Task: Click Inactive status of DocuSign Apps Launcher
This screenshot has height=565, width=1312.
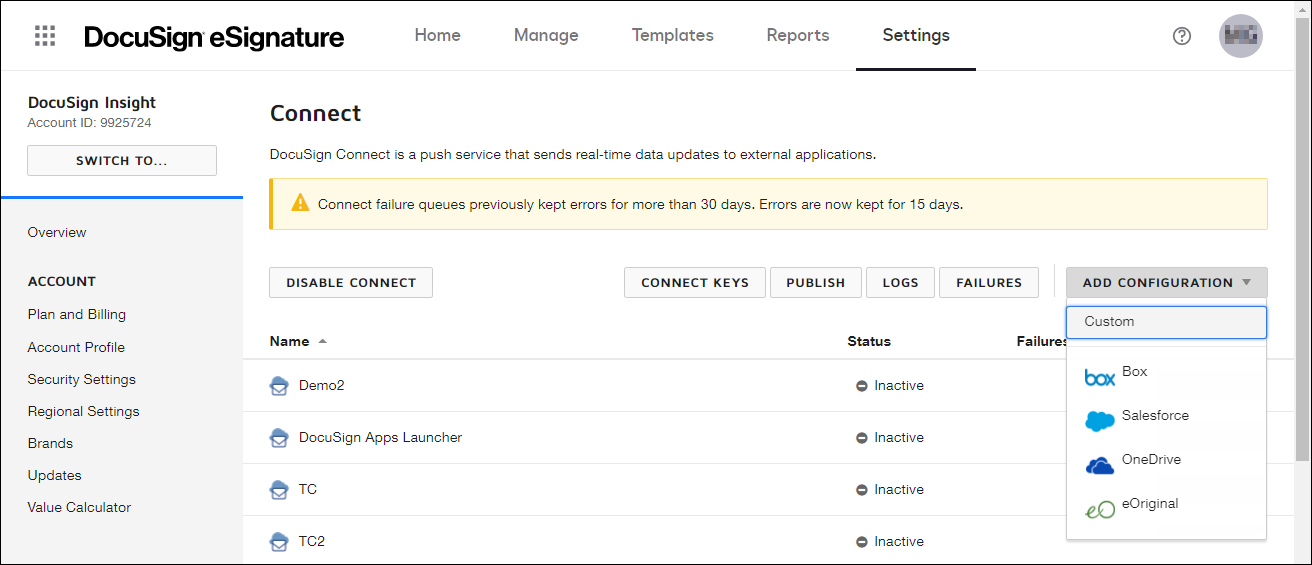Action: (899, 437)
